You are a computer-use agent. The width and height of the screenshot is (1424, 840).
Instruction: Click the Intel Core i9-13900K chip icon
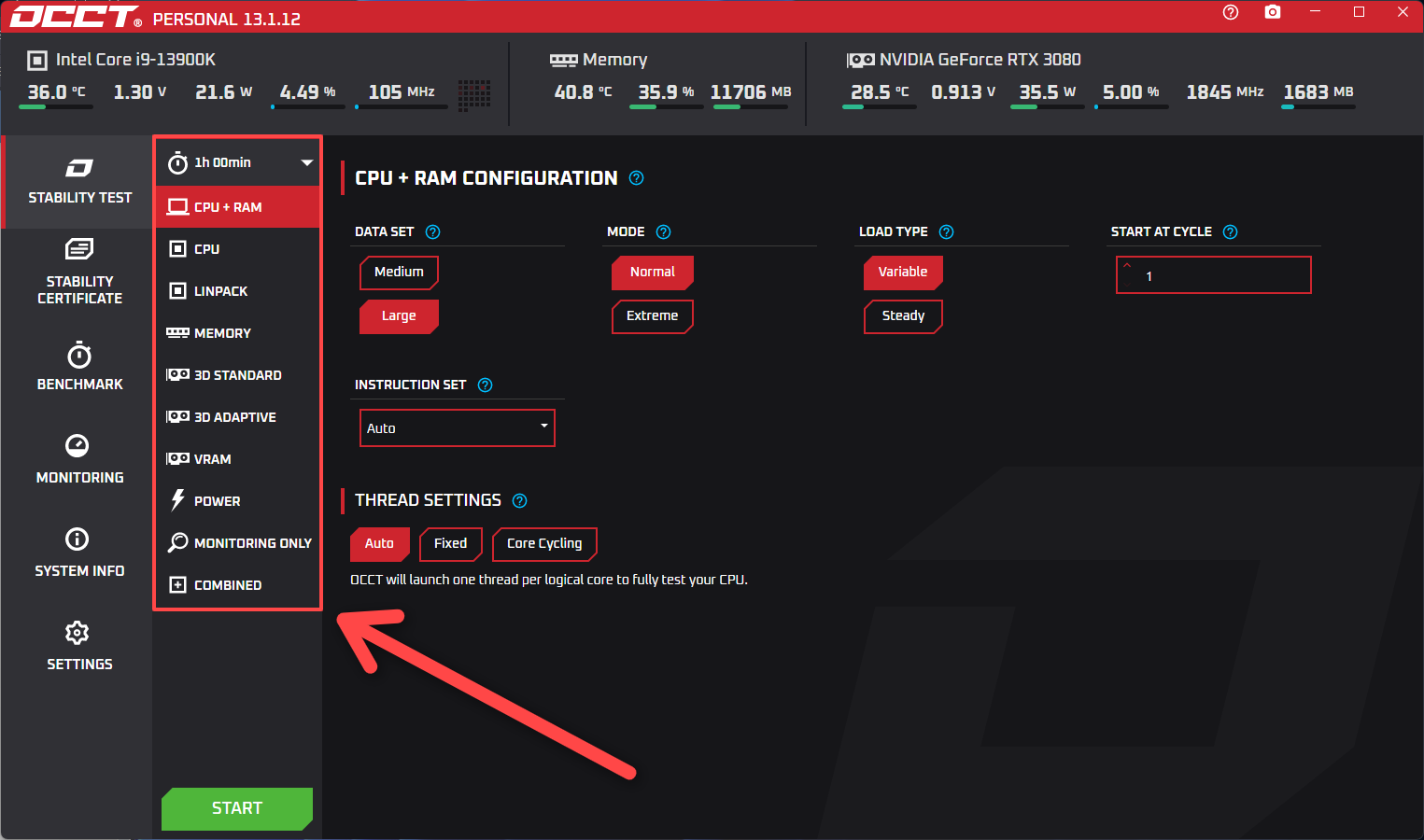point(37,61)
